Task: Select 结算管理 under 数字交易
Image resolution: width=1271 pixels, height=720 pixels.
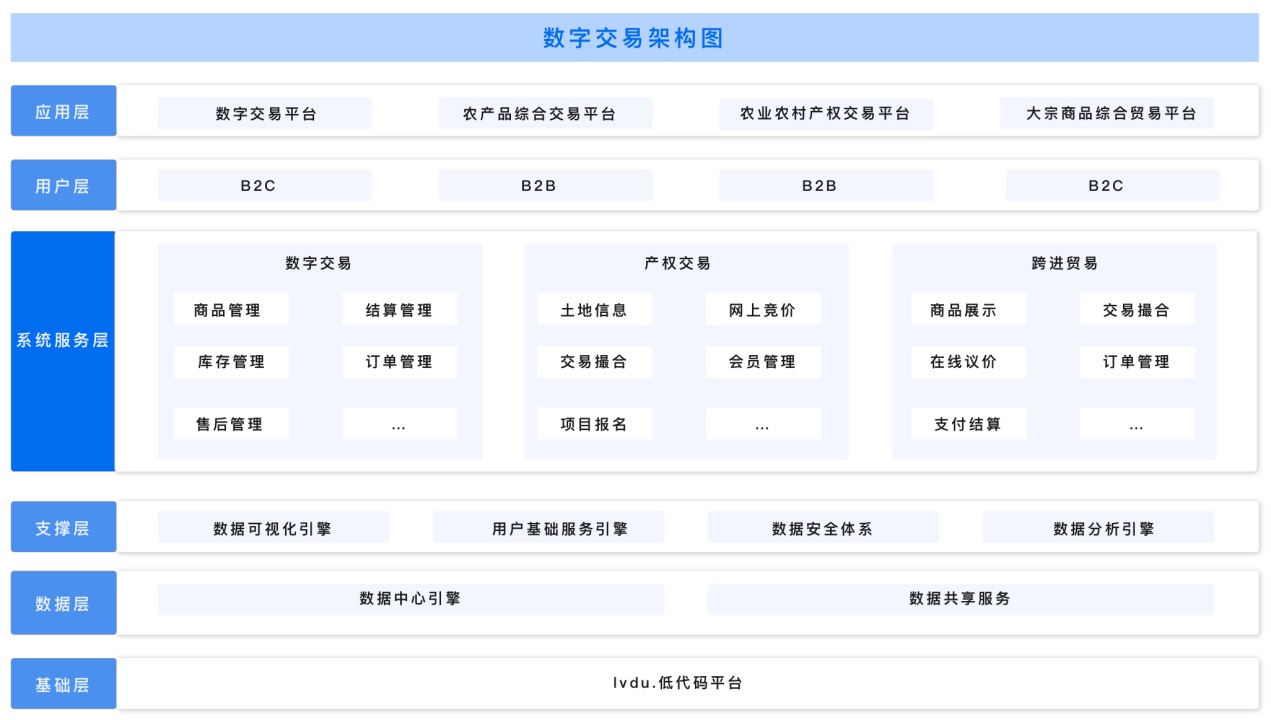Action: tap(400, 309)
